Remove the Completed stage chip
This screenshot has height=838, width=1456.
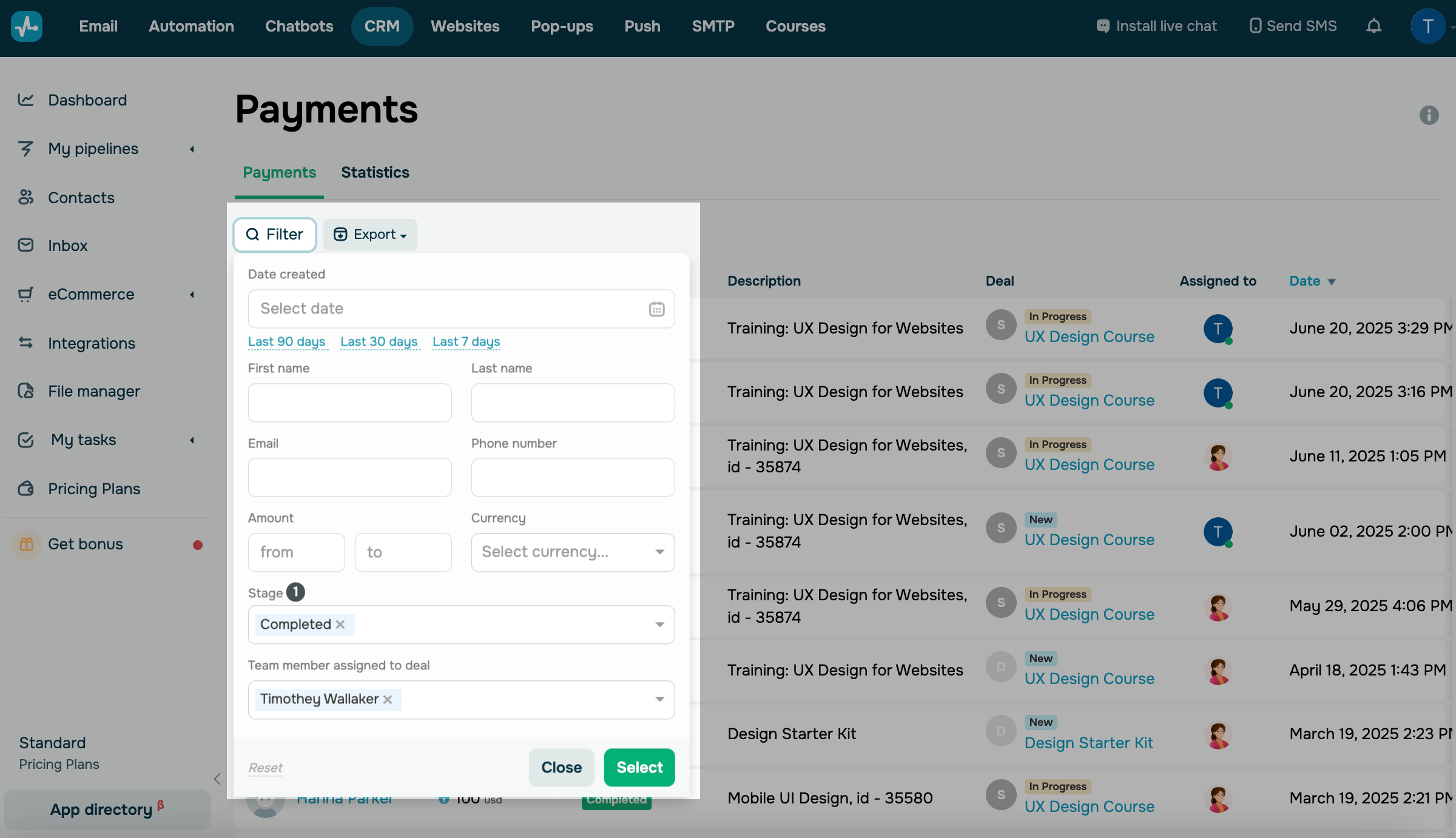(340, 624)
